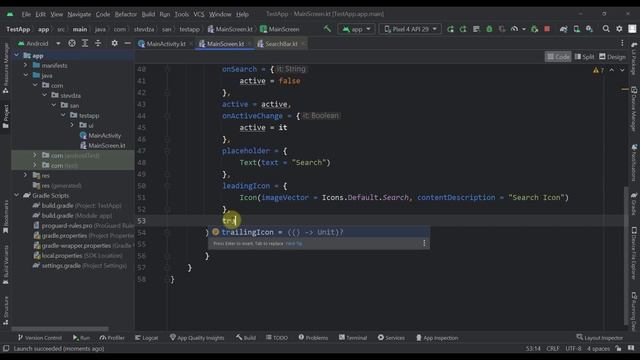Click 4 spaces indent status
The width and height of the screenshot is (640, 360).
tap(598, 349)
